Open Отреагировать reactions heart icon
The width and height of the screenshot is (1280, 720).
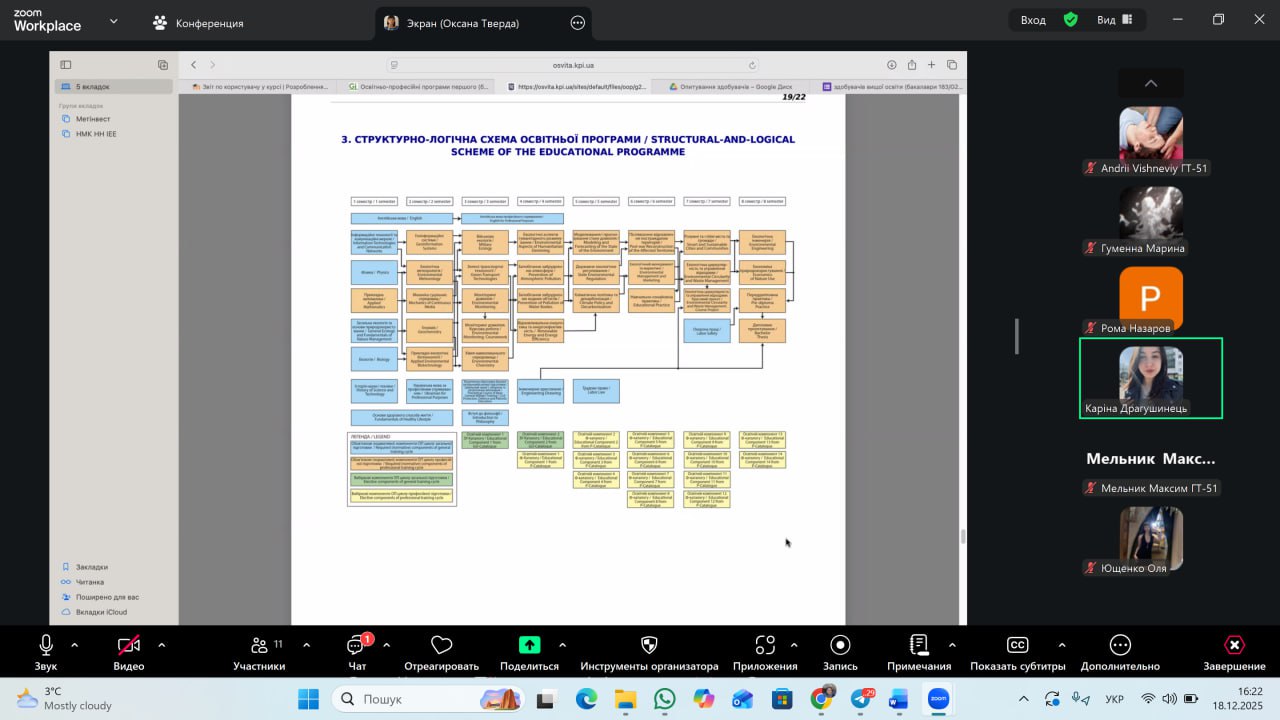pos(441,647)
